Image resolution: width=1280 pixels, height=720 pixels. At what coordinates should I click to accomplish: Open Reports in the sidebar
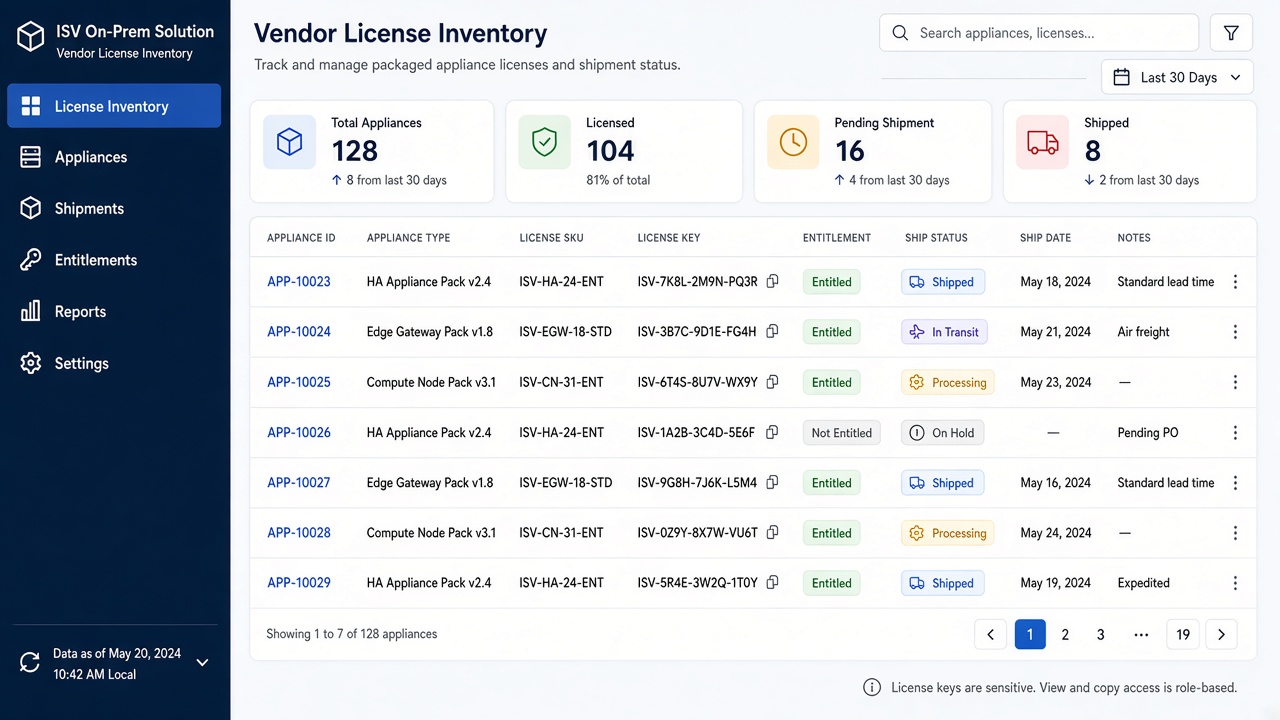[x=114, y=312]
